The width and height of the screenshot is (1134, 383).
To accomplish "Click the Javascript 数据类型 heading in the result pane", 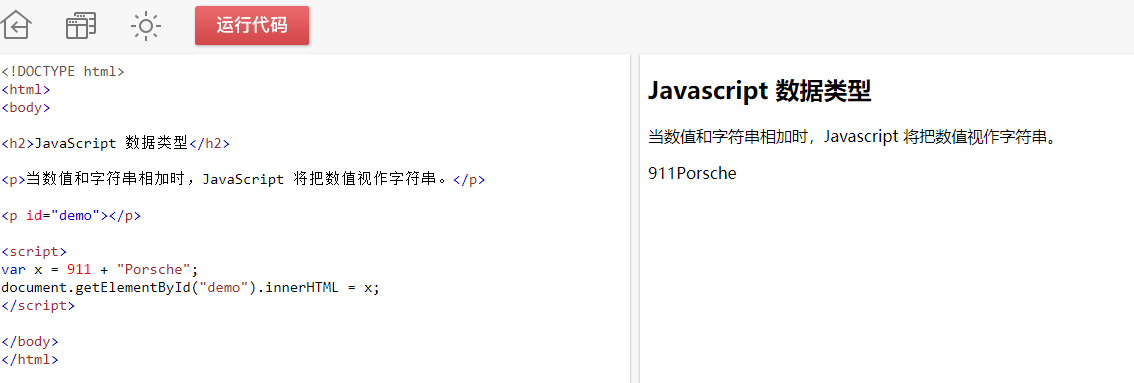I will [759, 91].
